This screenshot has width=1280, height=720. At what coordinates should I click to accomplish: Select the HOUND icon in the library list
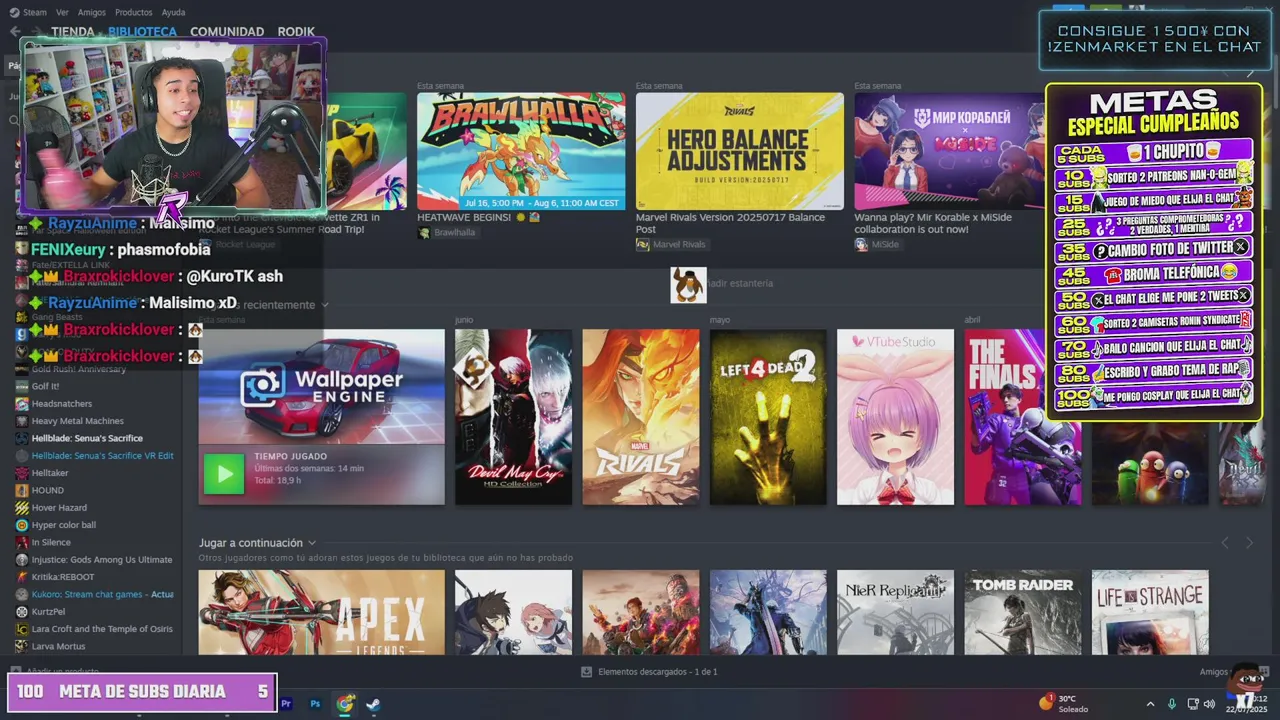[x=22, y=490]
